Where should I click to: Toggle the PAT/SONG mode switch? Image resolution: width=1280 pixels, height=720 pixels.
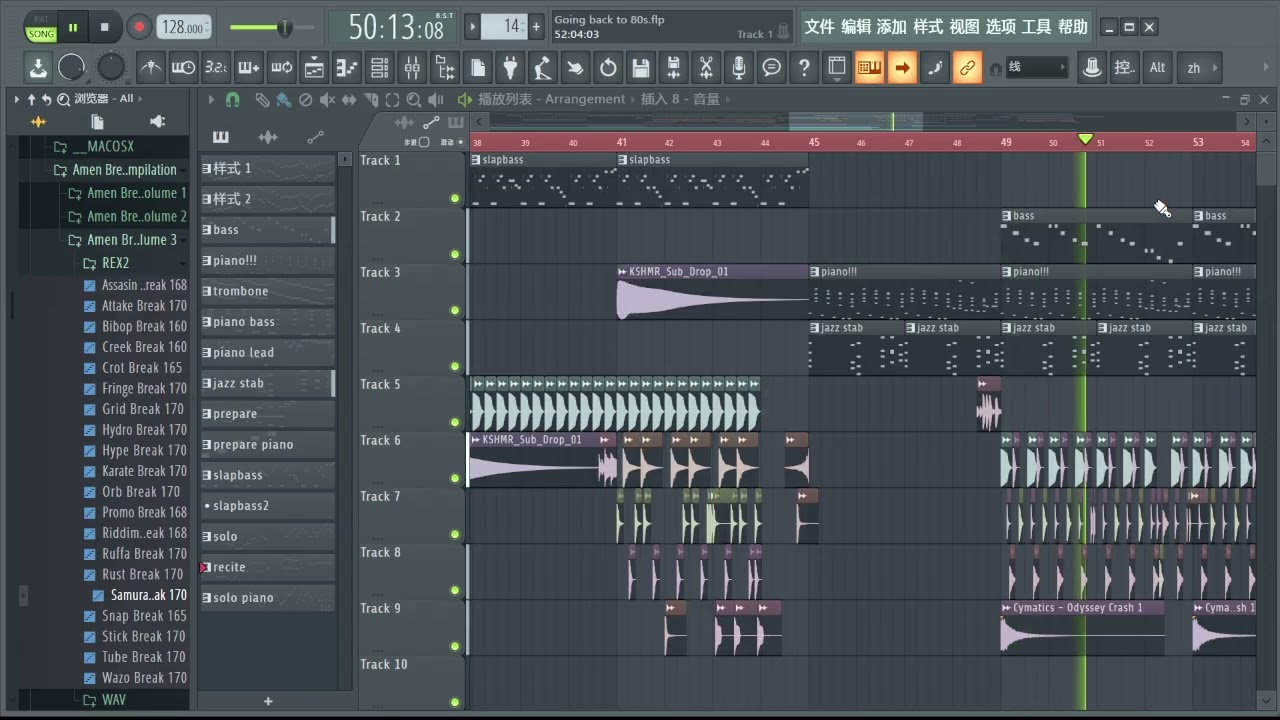(41, 28)
